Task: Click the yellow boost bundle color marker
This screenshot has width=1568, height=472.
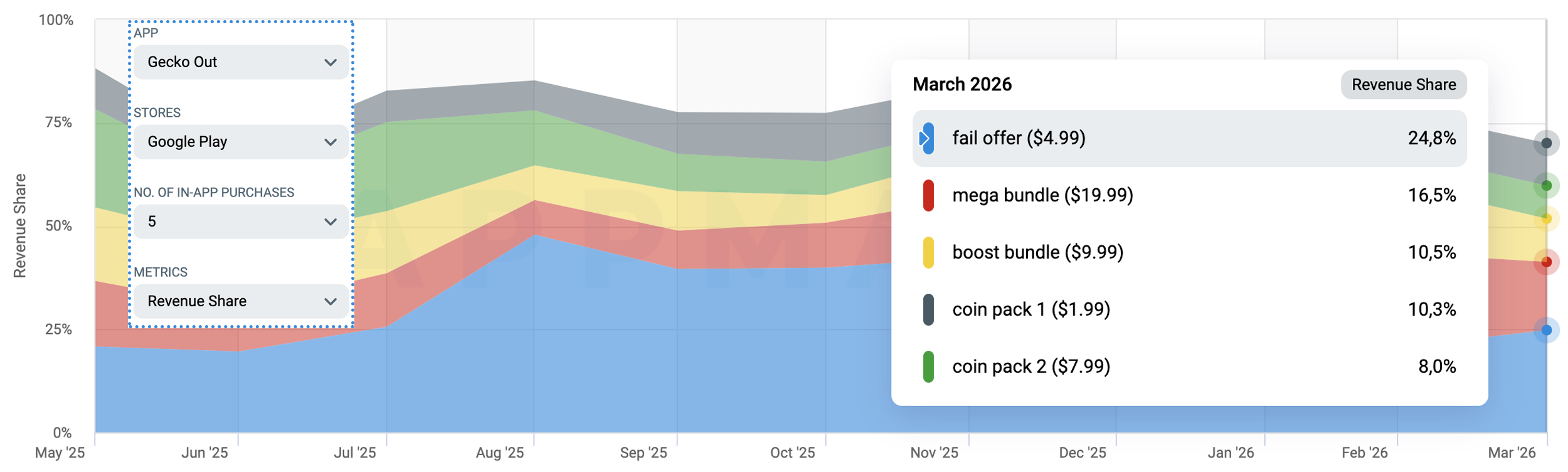Action: (x=928, y=252)
